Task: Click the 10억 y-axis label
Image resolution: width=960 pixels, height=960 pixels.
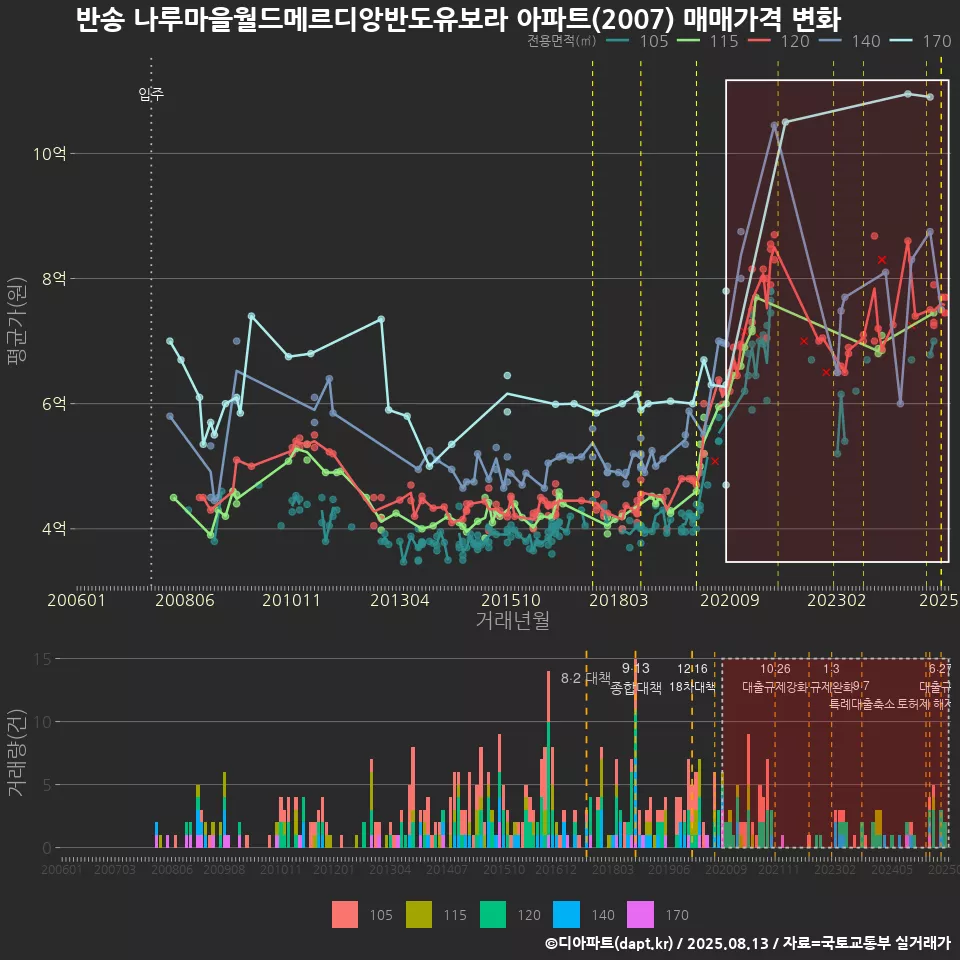Action: (50, 153)
